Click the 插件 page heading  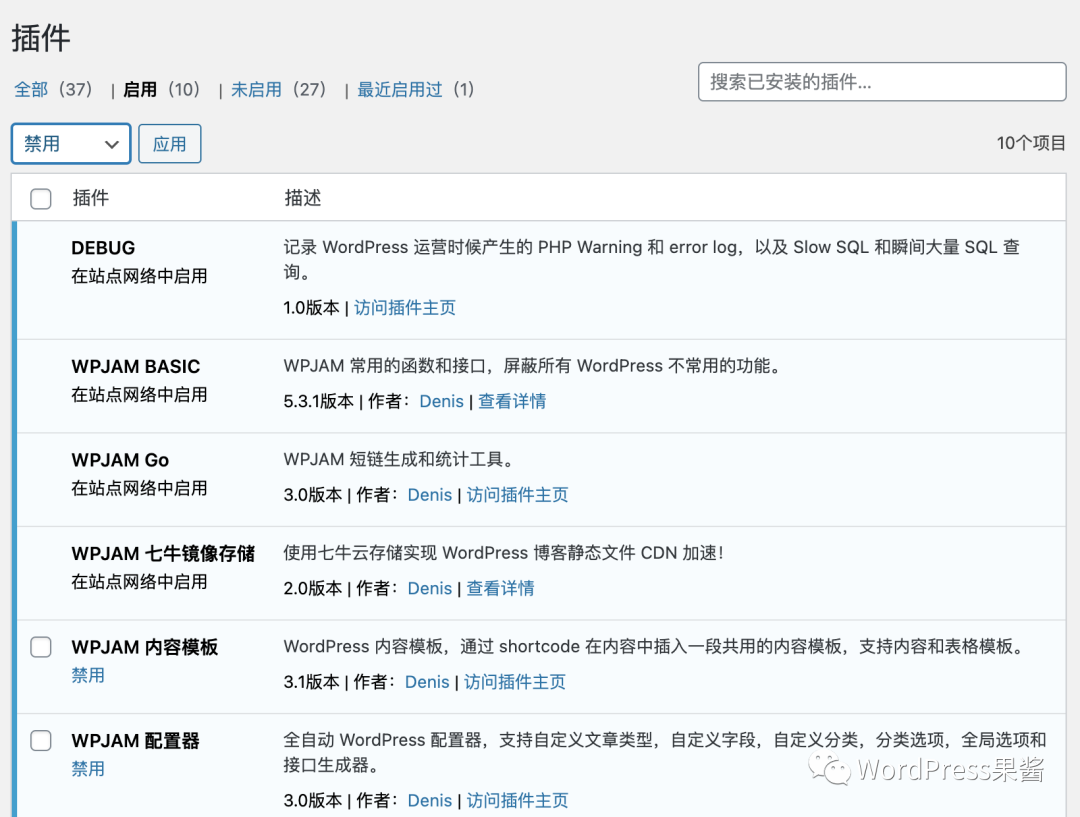coord(41,38)
